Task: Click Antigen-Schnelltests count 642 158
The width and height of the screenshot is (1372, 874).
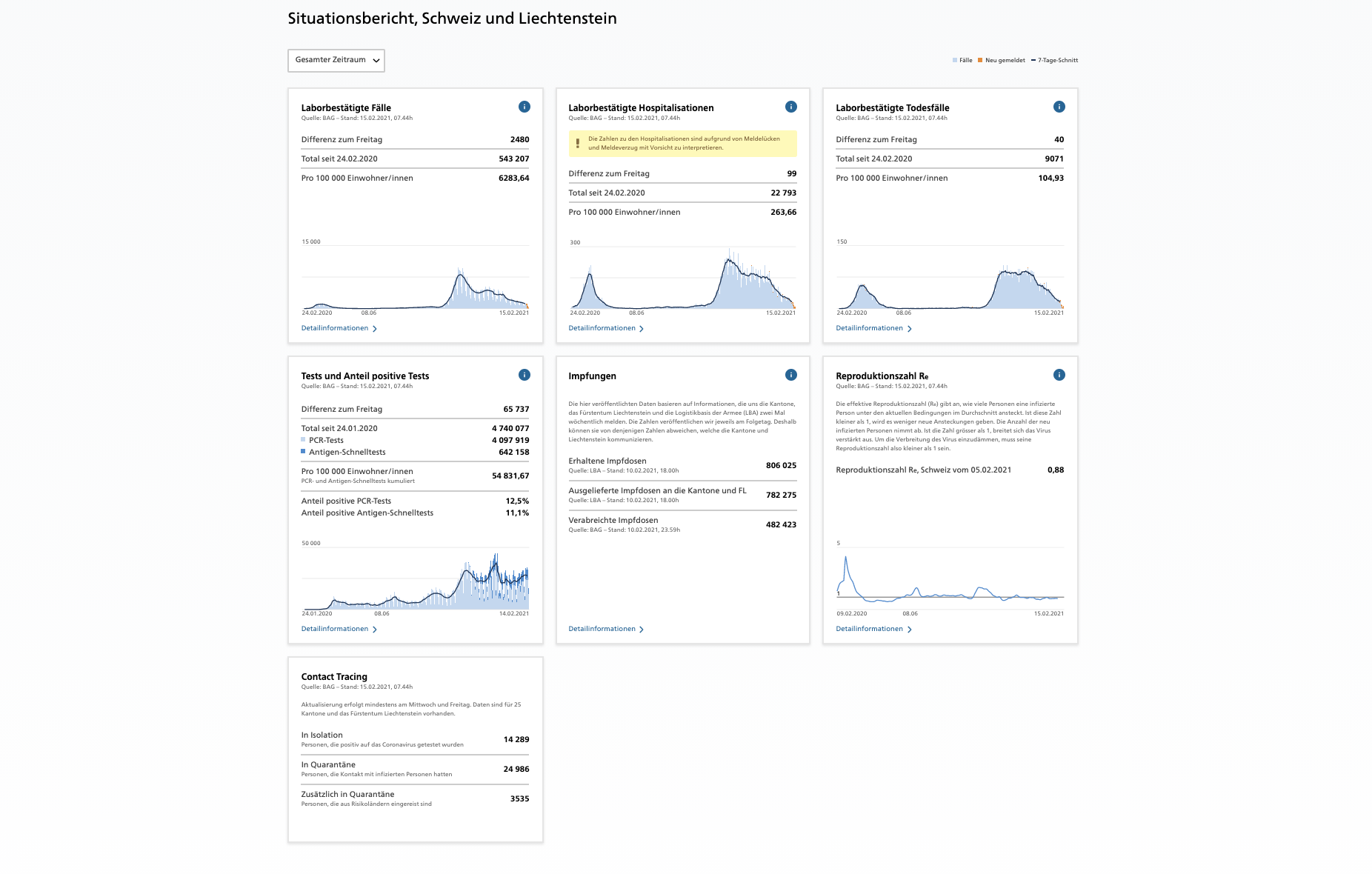Action: click(514, 452)
